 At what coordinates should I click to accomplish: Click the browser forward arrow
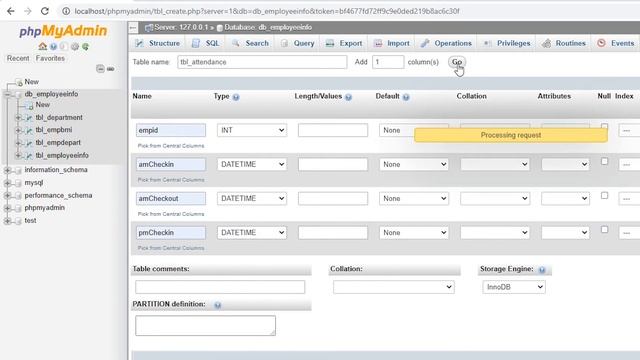click(x=27, y=11)
